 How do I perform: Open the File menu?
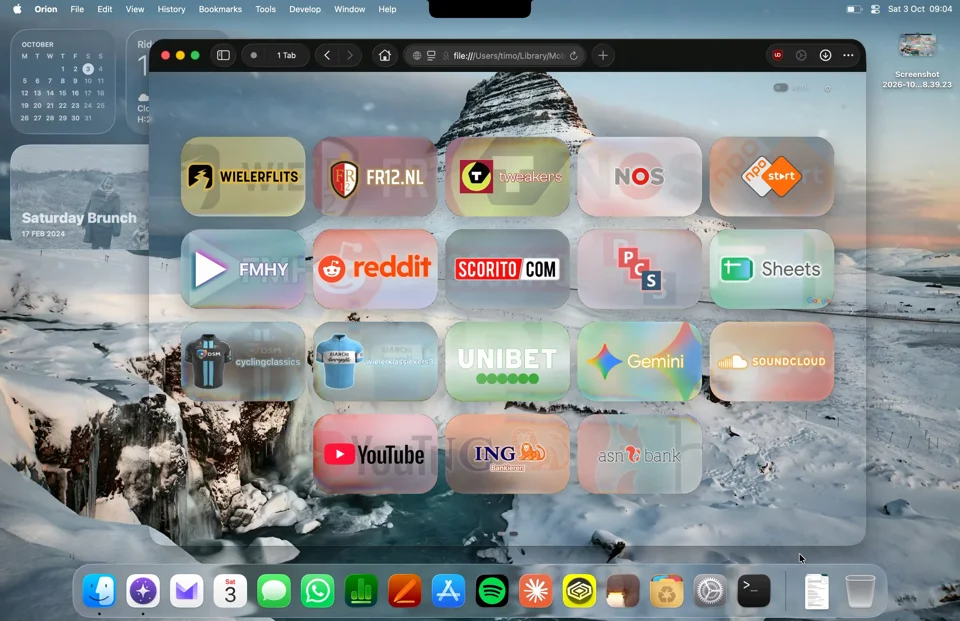click(x=77, y=9)
